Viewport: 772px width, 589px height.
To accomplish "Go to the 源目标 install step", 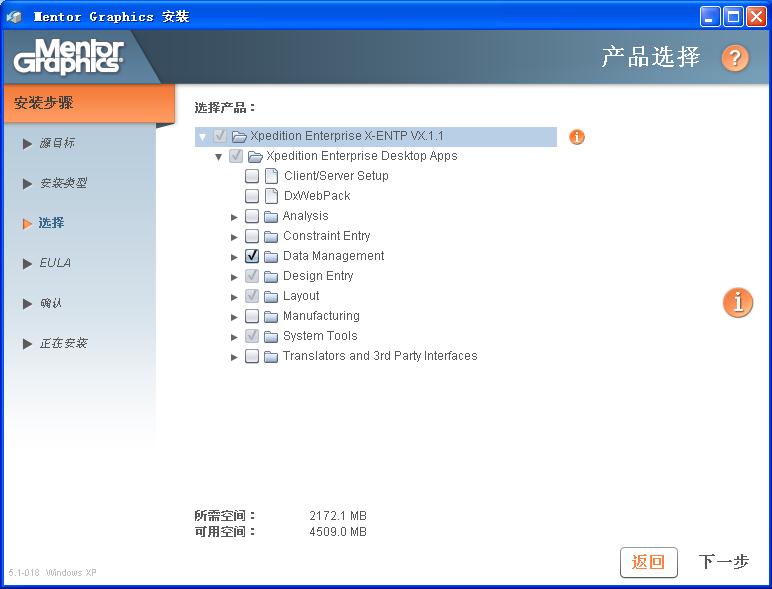I will (57, 143).
